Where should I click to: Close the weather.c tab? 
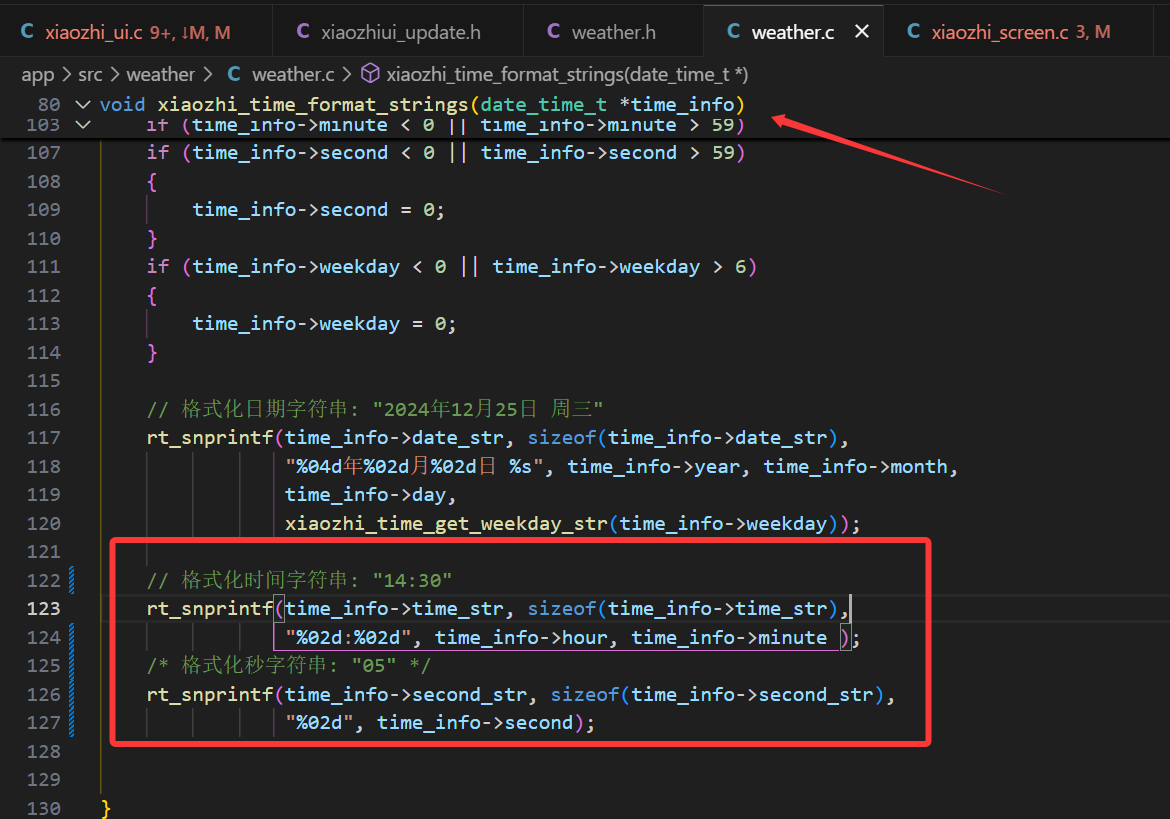[x=862, y=31]
